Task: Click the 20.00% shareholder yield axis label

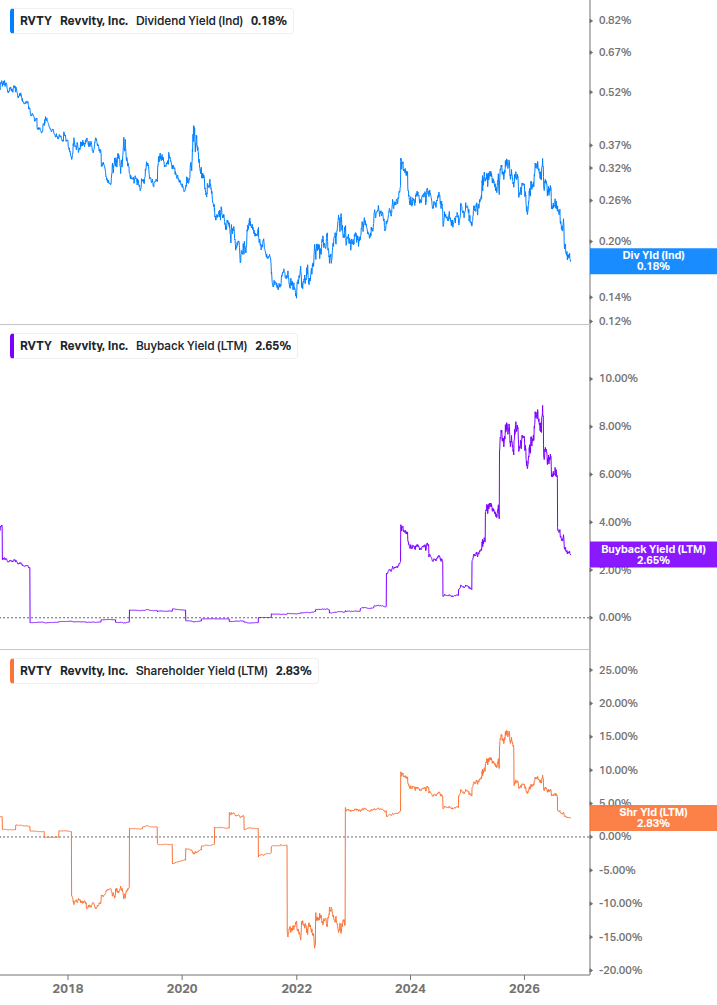Action: tap(618, 703)
